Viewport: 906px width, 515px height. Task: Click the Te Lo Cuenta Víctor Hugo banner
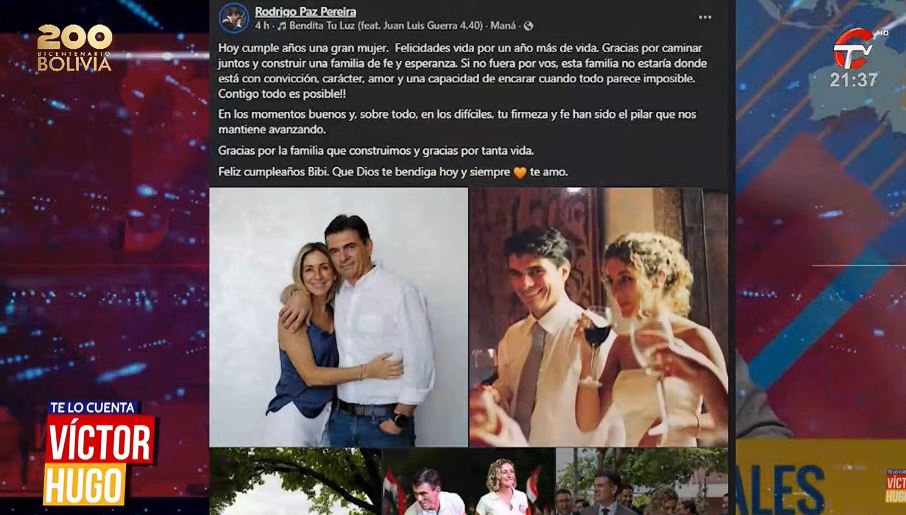pos(99,453)
